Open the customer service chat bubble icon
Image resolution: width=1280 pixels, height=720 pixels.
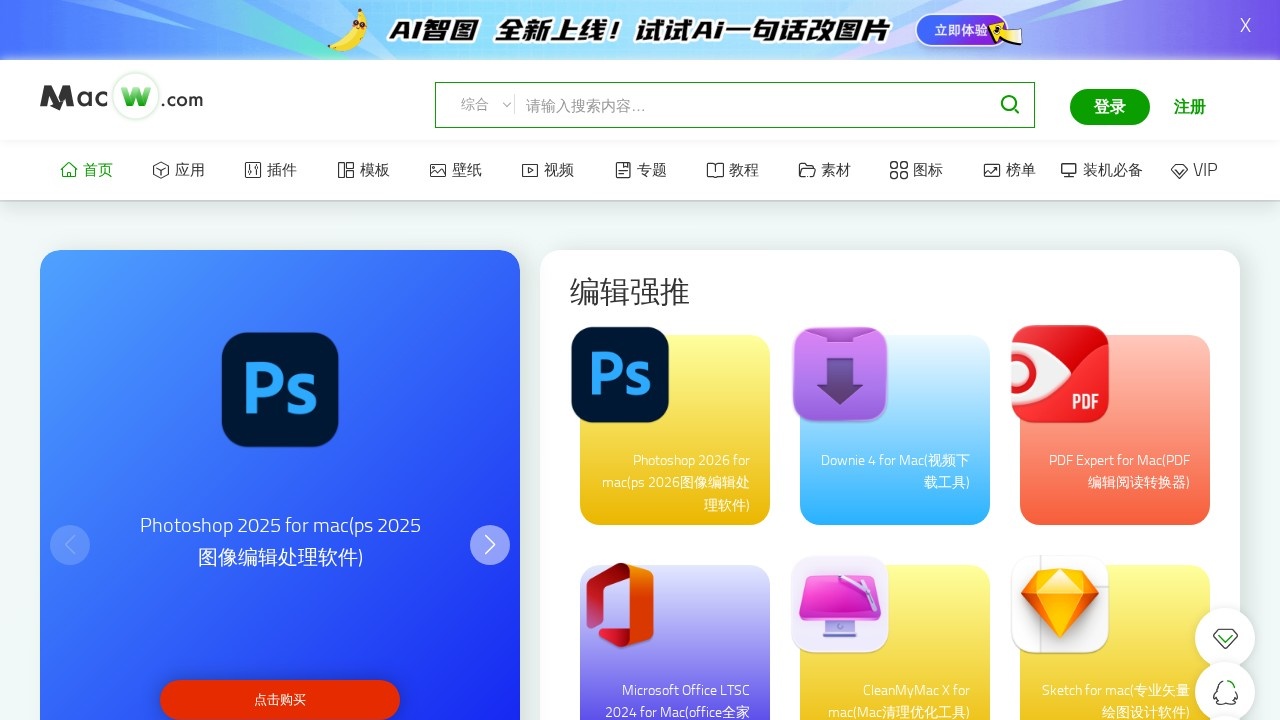coord(1225,691)
